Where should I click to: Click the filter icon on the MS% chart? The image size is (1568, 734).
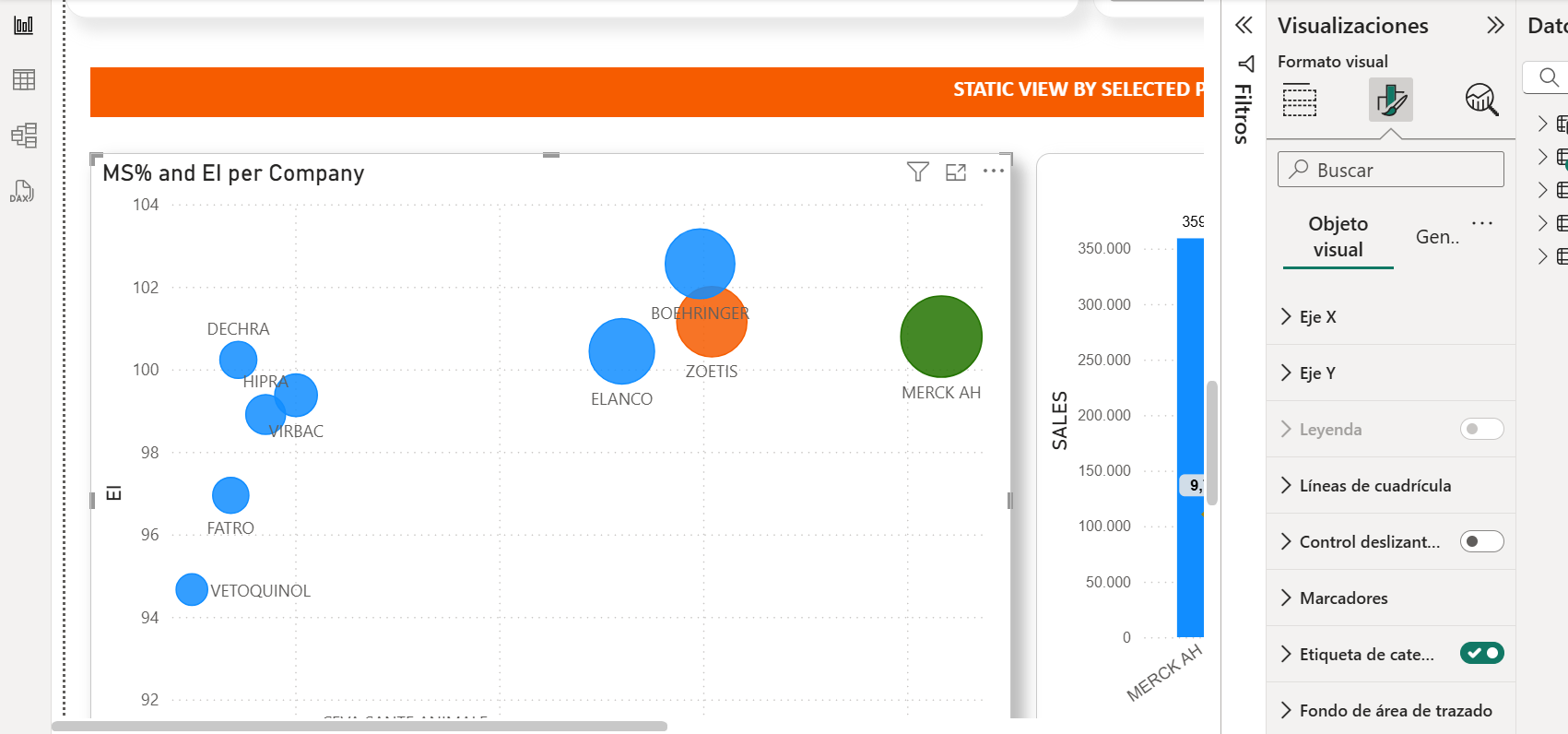918,172
